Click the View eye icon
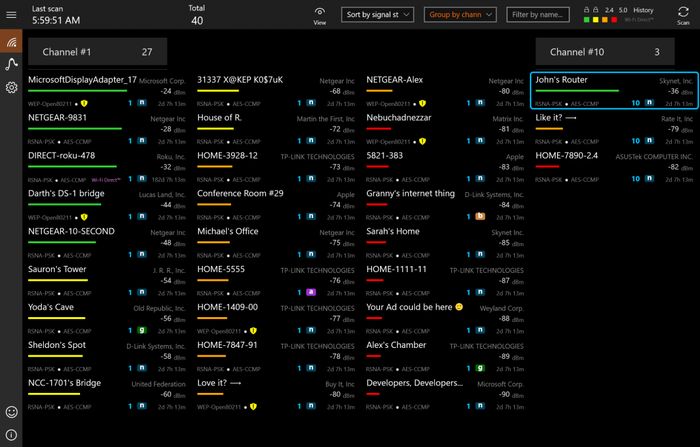Screen dimensions: 700x447 tap(319, 15)
